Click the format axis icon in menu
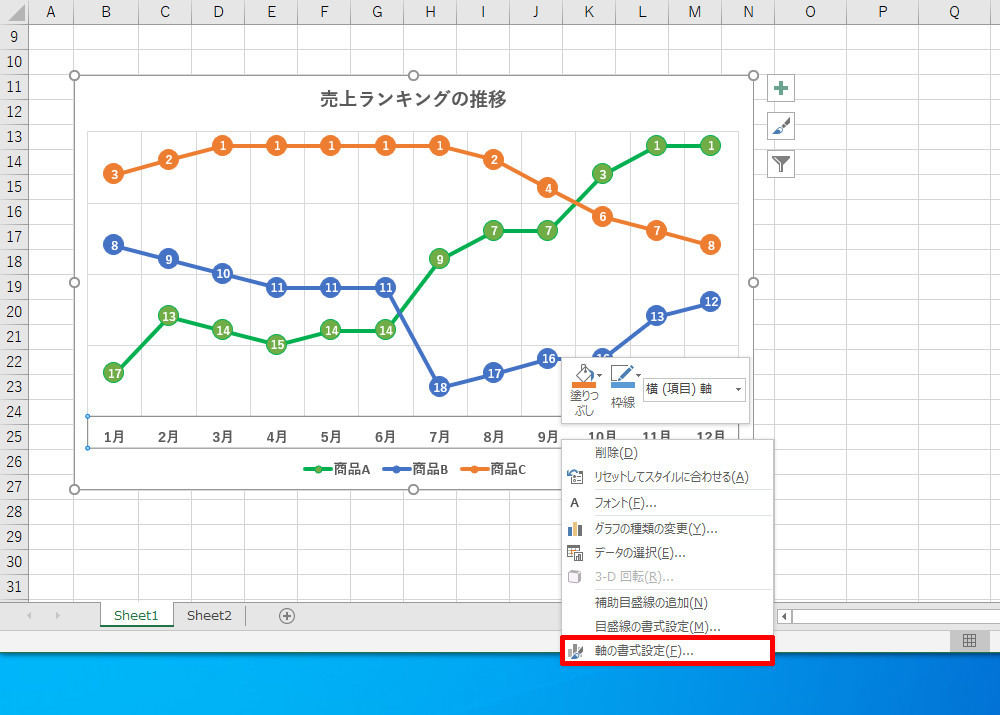This screenshot has width=1000, height=715. point(575,651)
